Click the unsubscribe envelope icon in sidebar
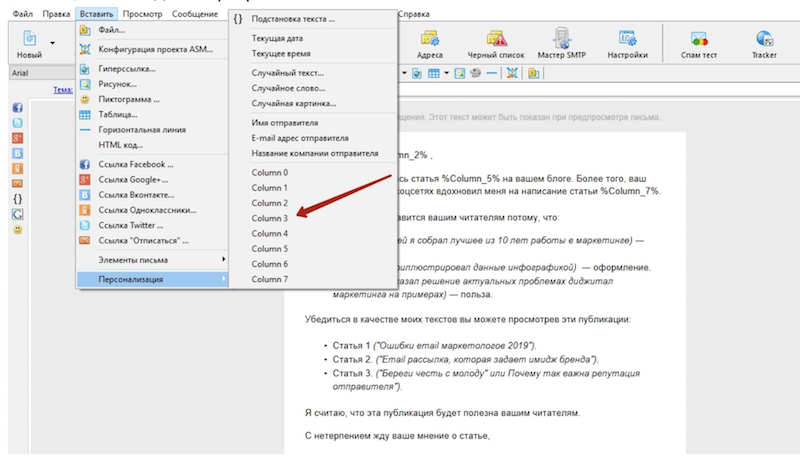 [17, 184]
